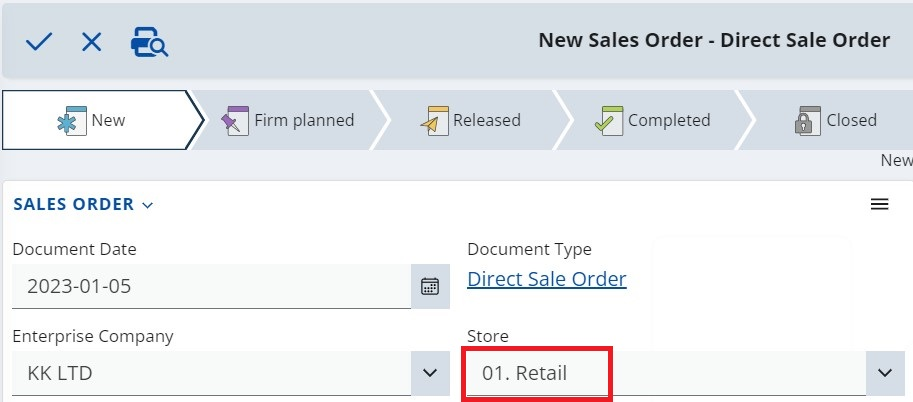The image size is (913, 402).
Task: Click the Document Date input field
Action: 210,287
